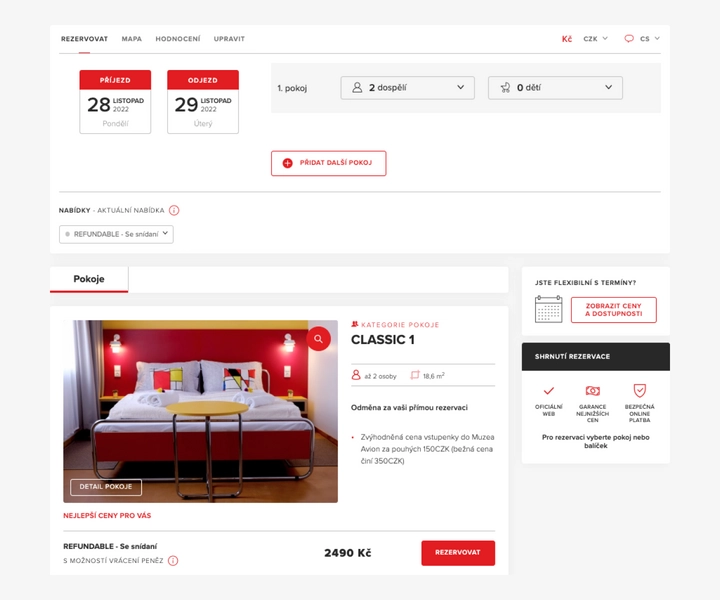The image size is (720, 600).
Task: Select the Pokoje tab
Action: tap(89, 279)
